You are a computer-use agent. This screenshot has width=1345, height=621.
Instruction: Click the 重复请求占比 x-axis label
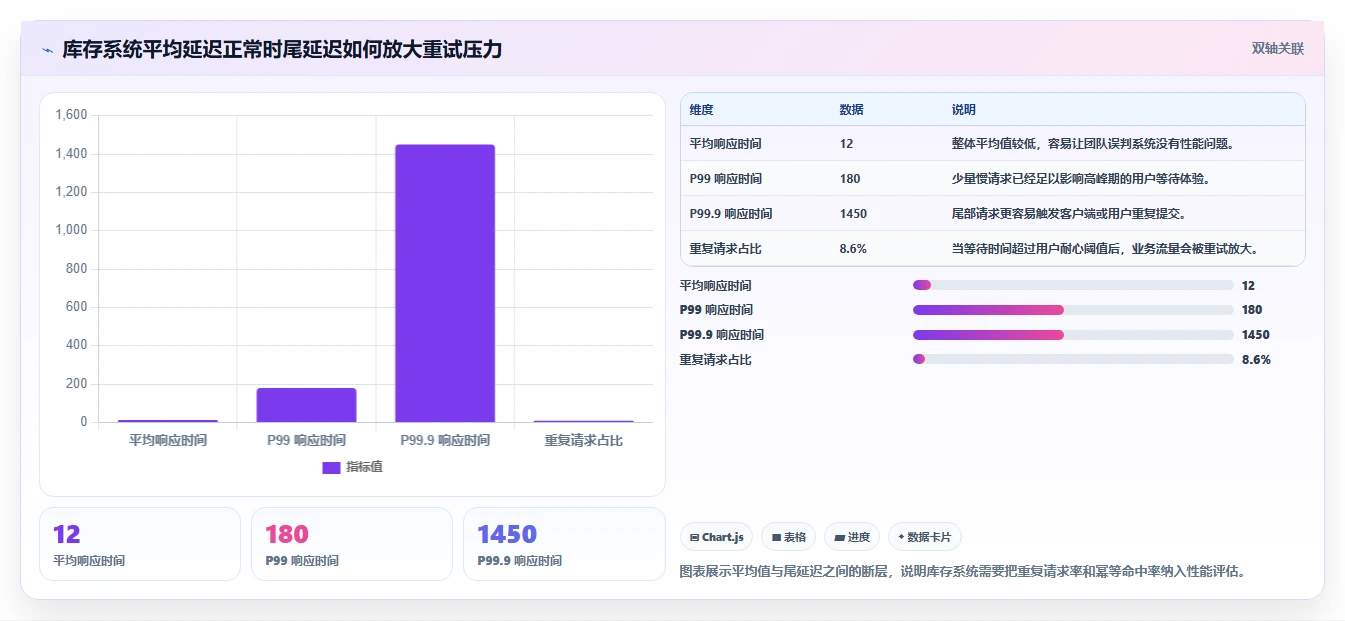click(584, 440)
